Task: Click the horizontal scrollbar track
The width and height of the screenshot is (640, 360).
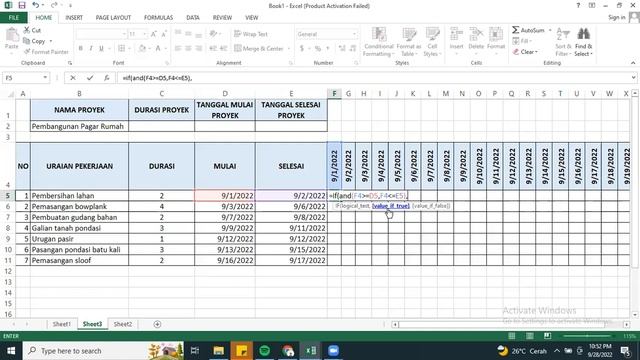Action: [510, 324]
